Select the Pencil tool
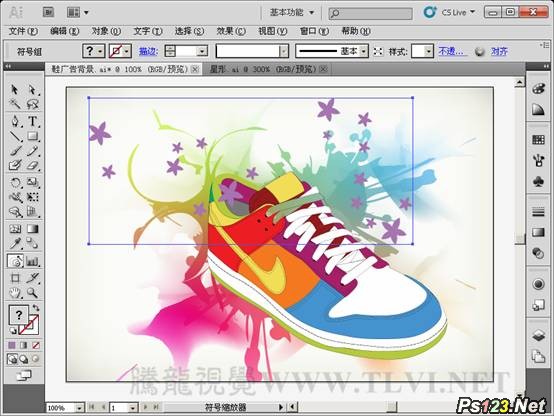Screen dimensions: 554x416 (x=32, y=151)
